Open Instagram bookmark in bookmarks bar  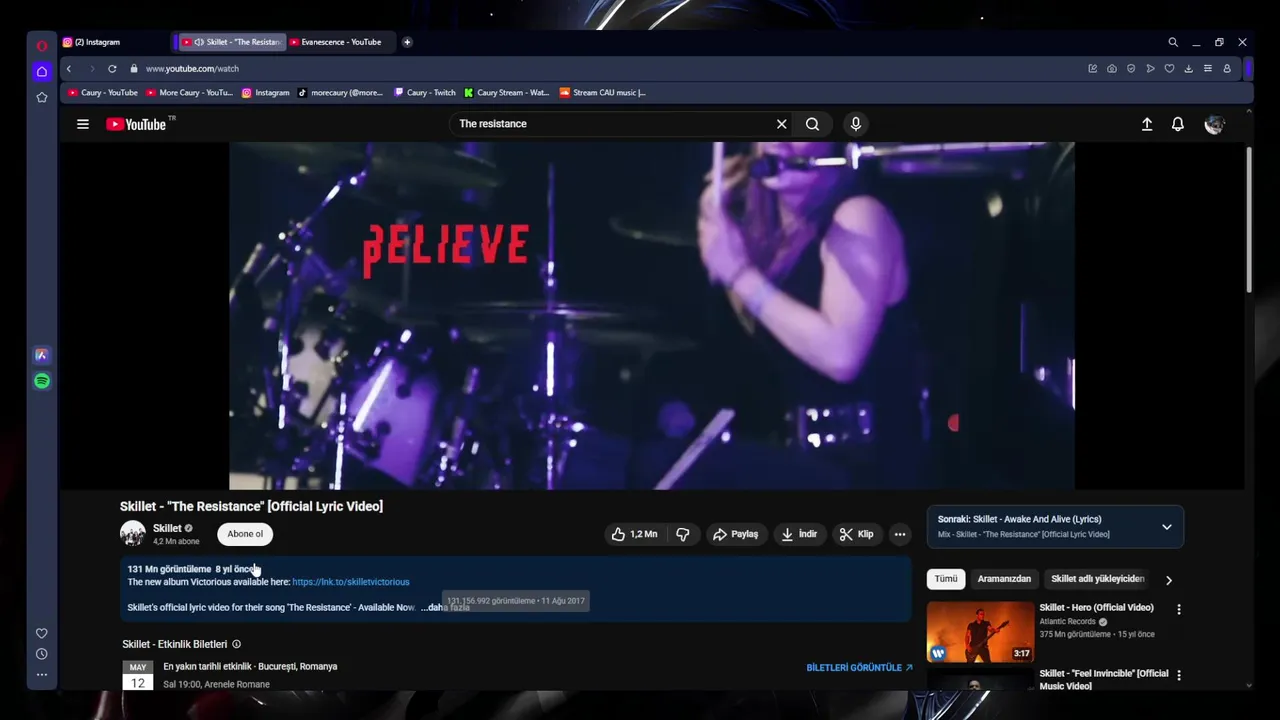[x=266, y=93]
